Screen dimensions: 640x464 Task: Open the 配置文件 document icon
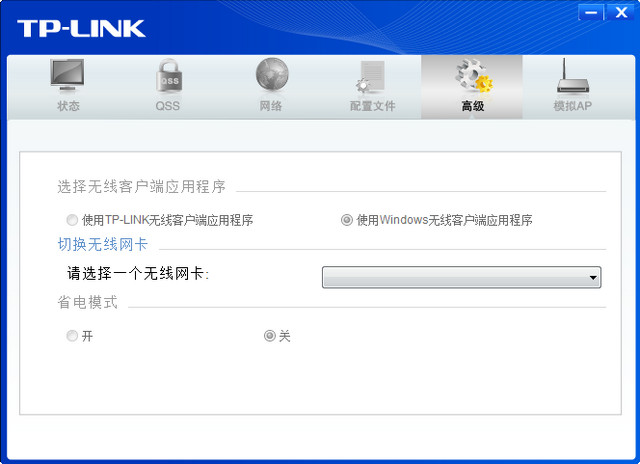click(x=371, y=77)
